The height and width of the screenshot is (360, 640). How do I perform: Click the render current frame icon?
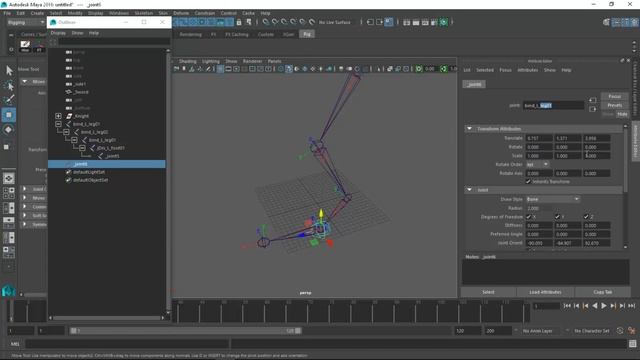click(416, 22)
